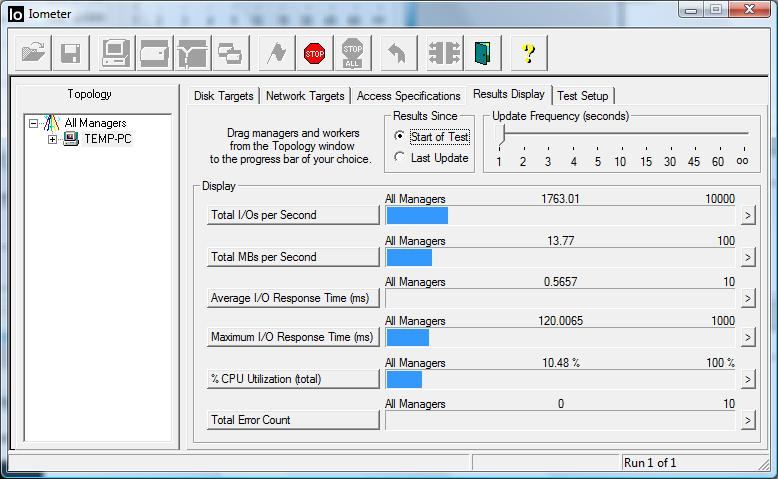Click the Maximum Response Time bar
This screenshot has height=479, width=778.
(561, 338)
